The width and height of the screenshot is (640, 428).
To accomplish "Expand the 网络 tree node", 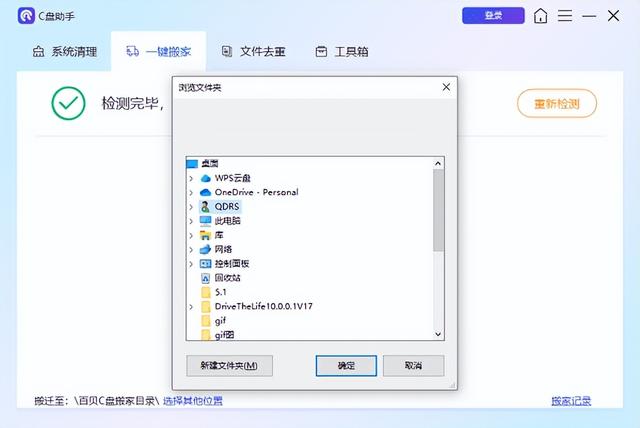I will (191, 250).
